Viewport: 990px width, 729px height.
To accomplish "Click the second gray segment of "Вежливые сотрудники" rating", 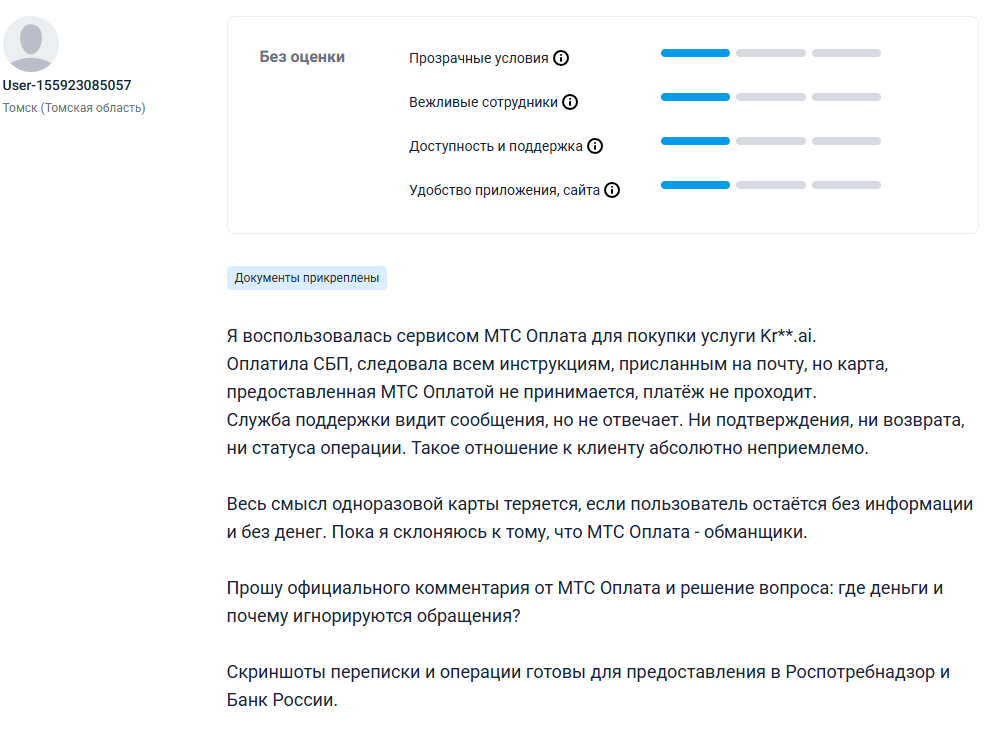I will point(770,97).
